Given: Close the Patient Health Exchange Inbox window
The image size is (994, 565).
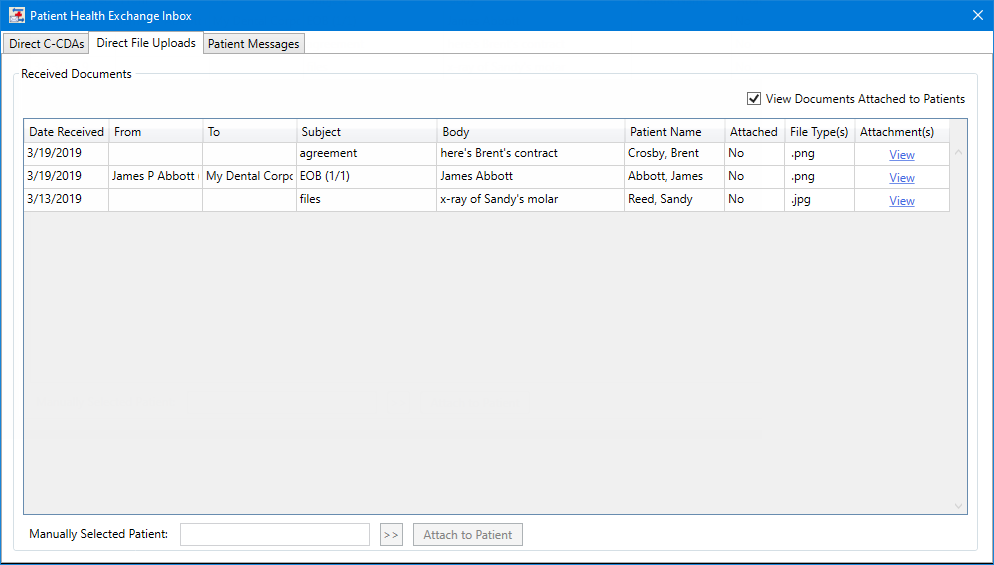Looking at the screenshot, I should pyautogui.click(x=977, y=15).
